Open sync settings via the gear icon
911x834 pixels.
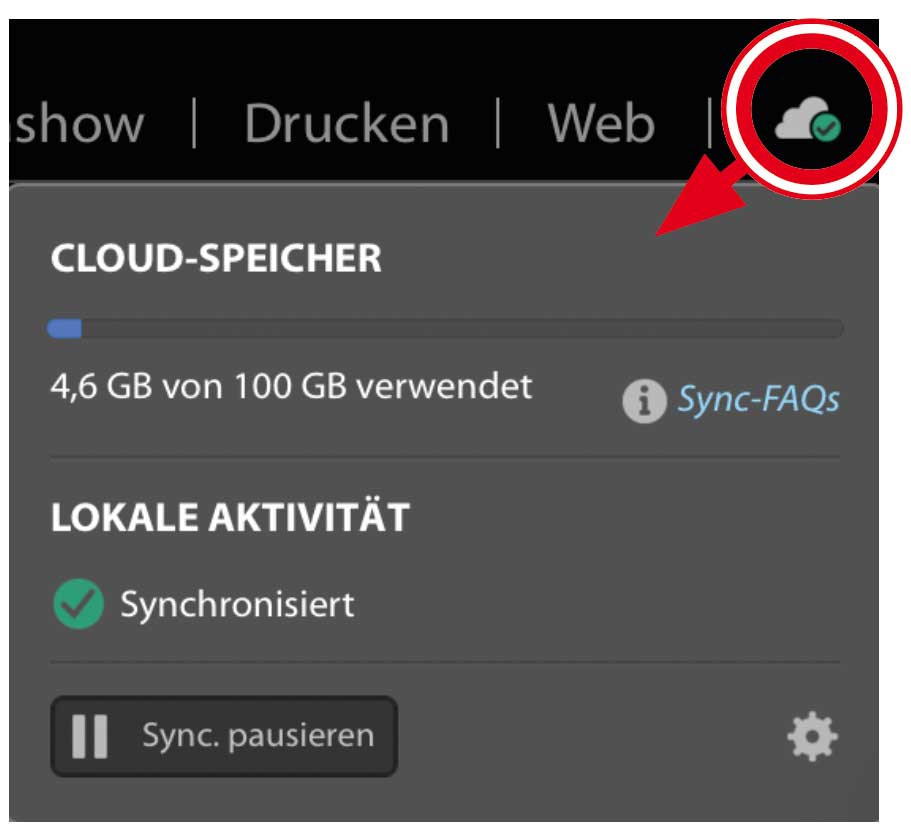click(812, 738)
